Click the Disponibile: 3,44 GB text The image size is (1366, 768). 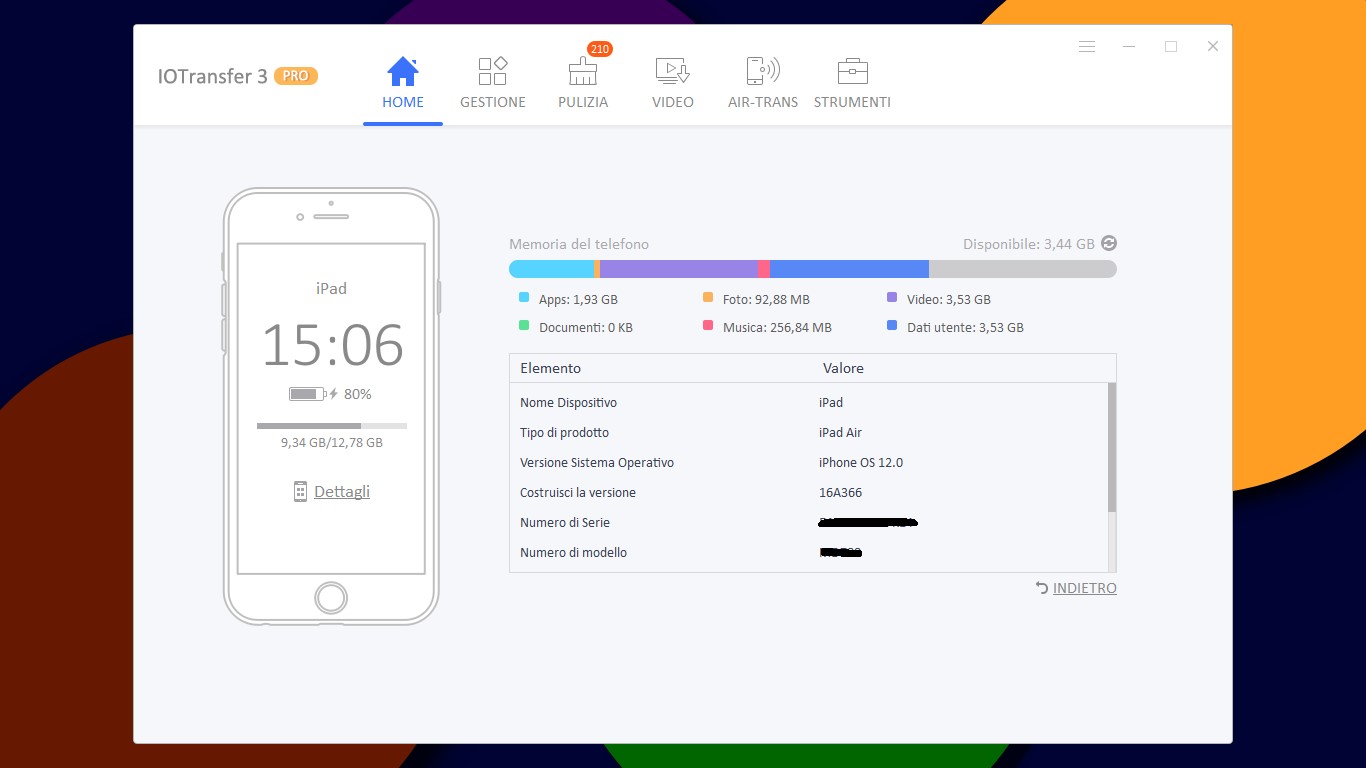[x=1029, y=244]
